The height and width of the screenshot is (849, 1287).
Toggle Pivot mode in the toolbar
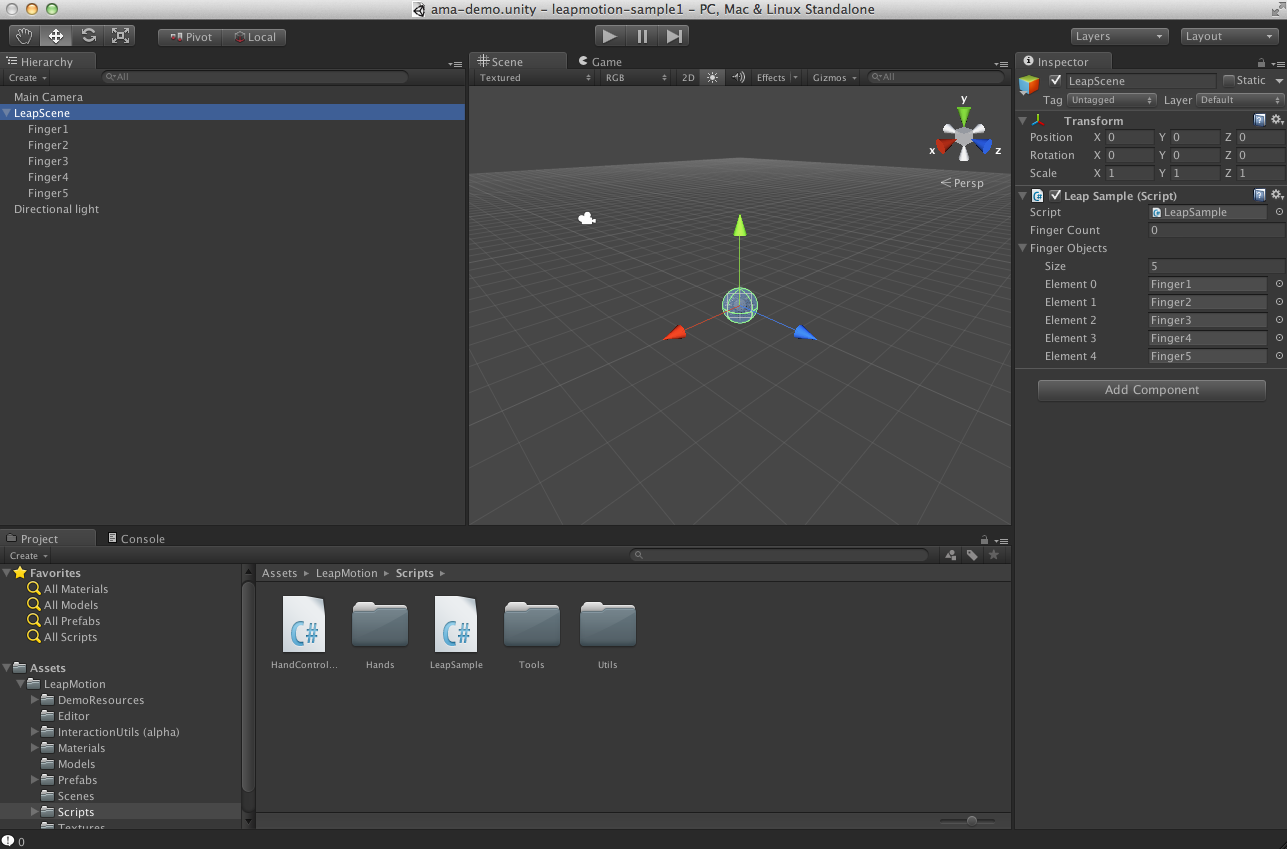pyautogui.click(x=188, y=36)
